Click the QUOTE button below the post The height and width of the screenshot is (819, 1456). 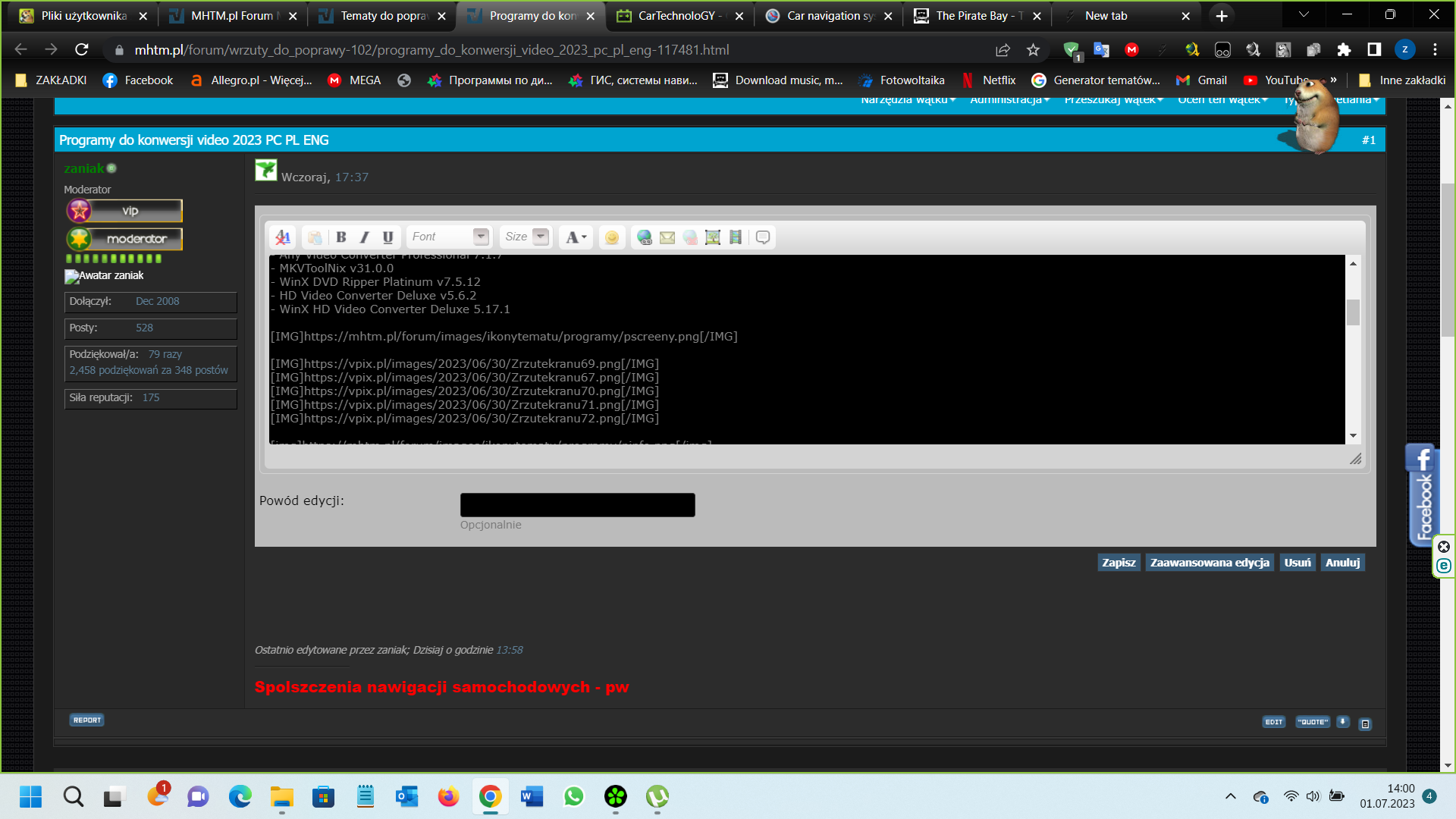[1313, 722]
